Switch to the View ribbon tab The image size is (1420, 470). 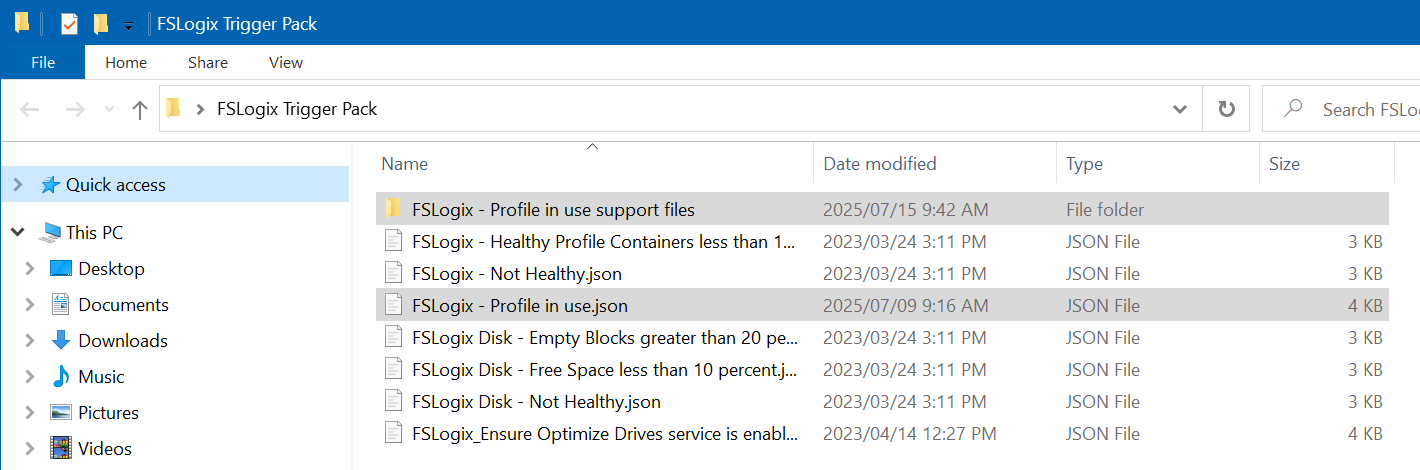pyautogui.click(x=286, y=62)
